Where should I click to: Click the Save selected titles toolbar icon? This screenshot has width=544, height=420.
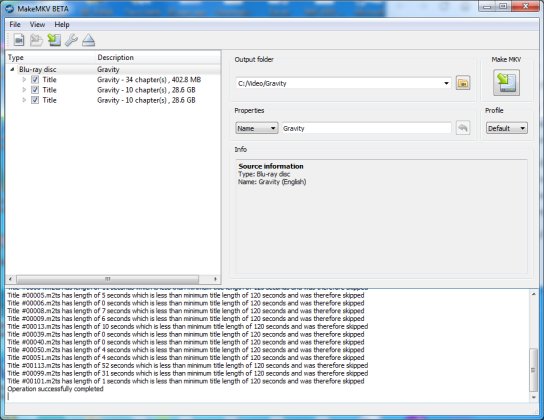click(x=54, y=40)
